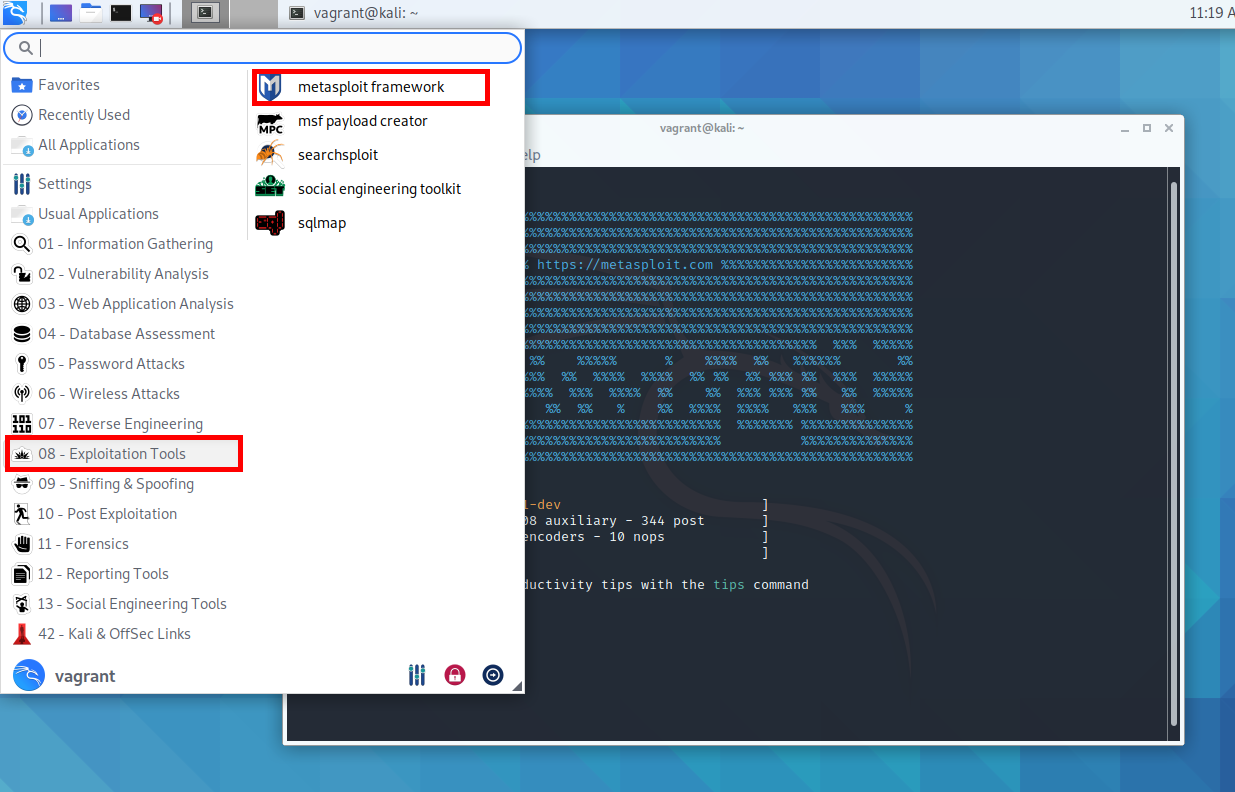Log out via the arrow power icon
1235x792 pixels.
pyautogui.click(x=493, y=675)
